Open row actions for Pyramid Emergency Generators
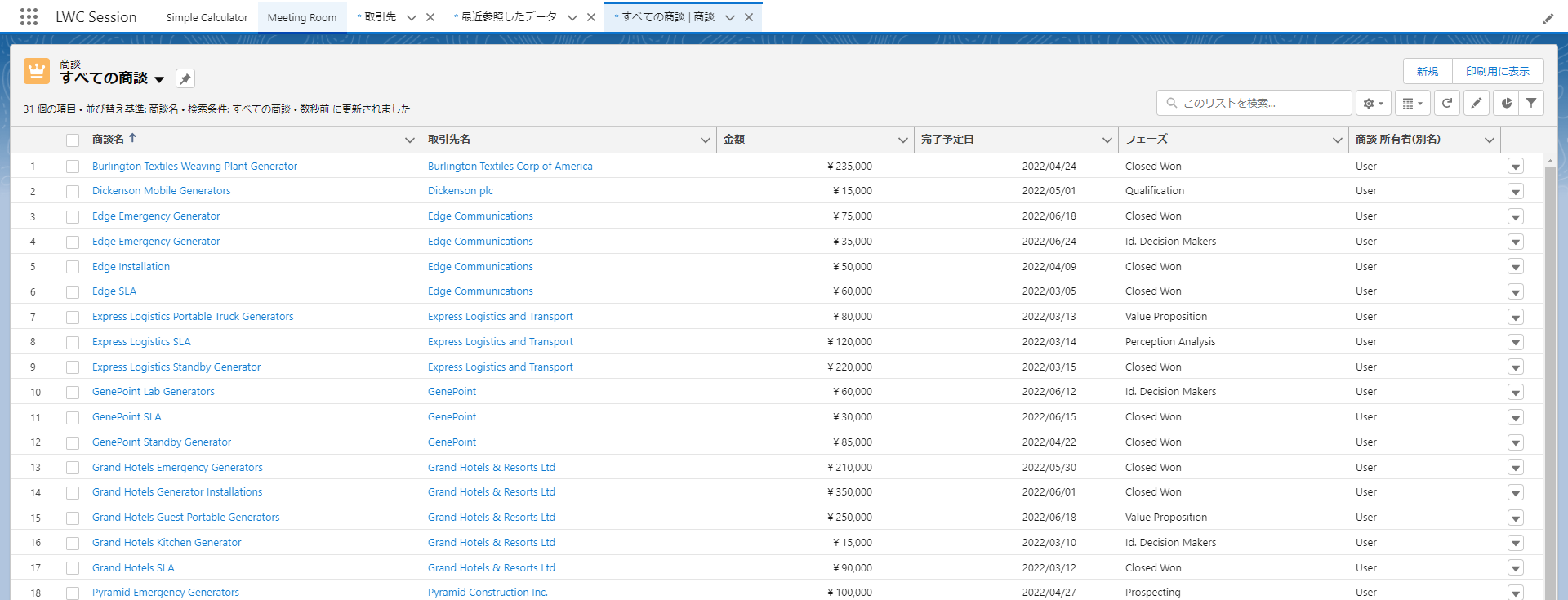1568x600 pixels. point(1516,593)
